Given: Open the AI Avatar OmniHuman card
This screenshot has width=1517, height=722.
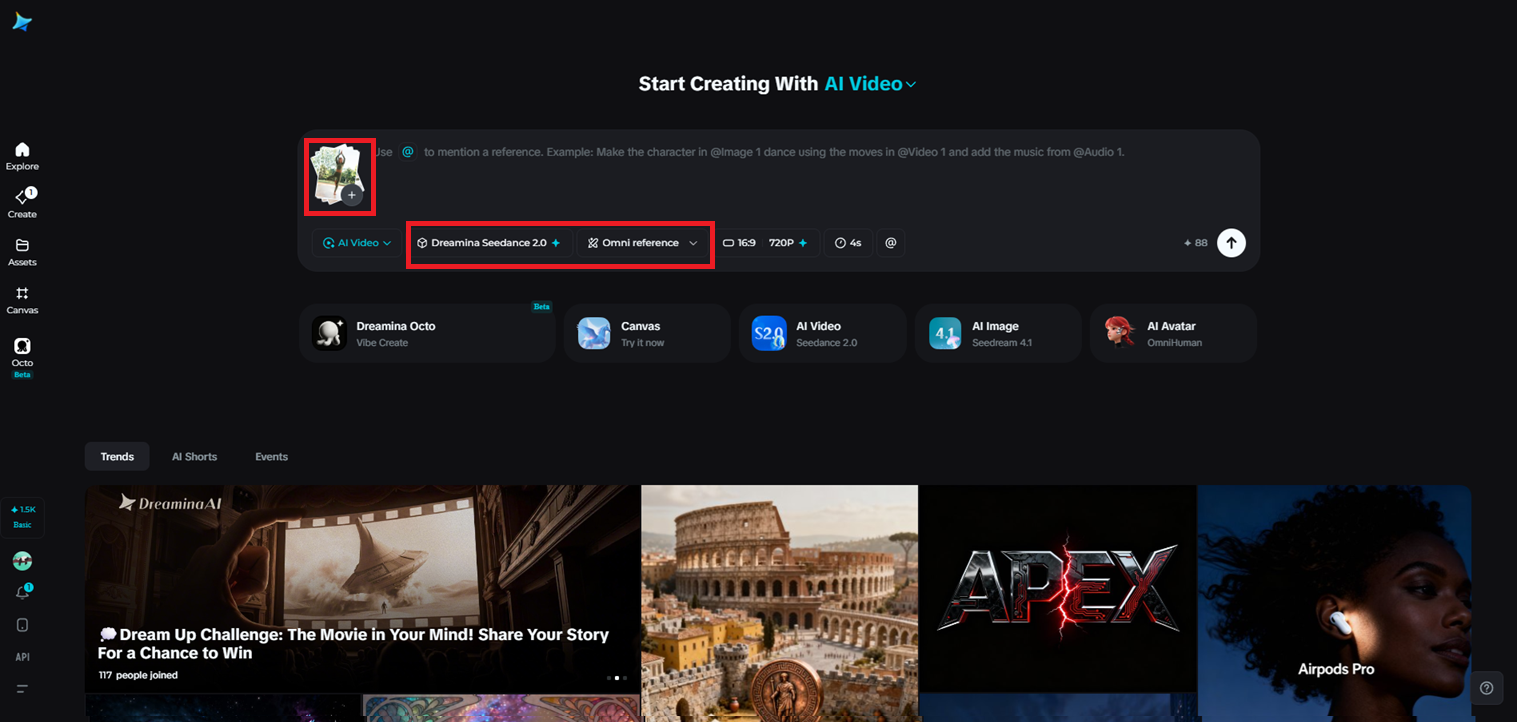Looking at the screenshot, I should 1173,333.
